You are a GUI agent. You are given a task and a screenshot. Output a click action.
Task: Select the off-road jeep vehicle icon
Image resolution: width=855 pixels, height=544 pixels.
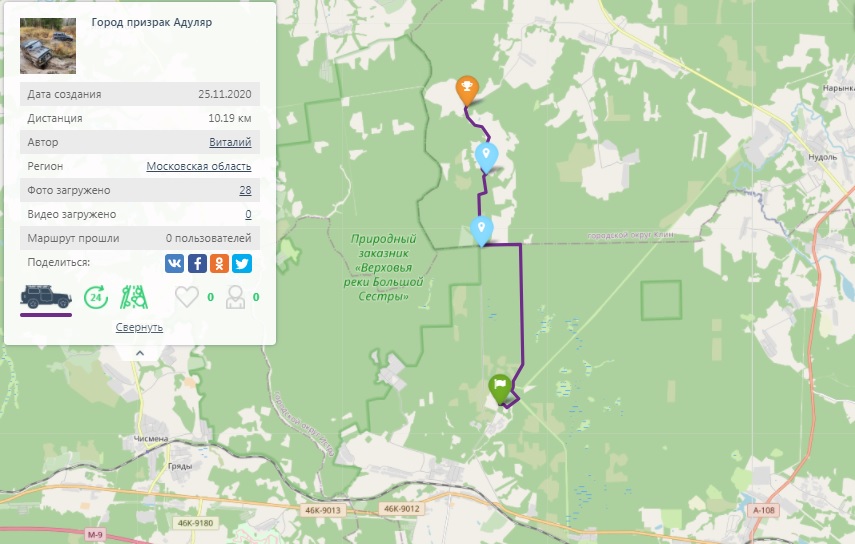coord(46,297)
